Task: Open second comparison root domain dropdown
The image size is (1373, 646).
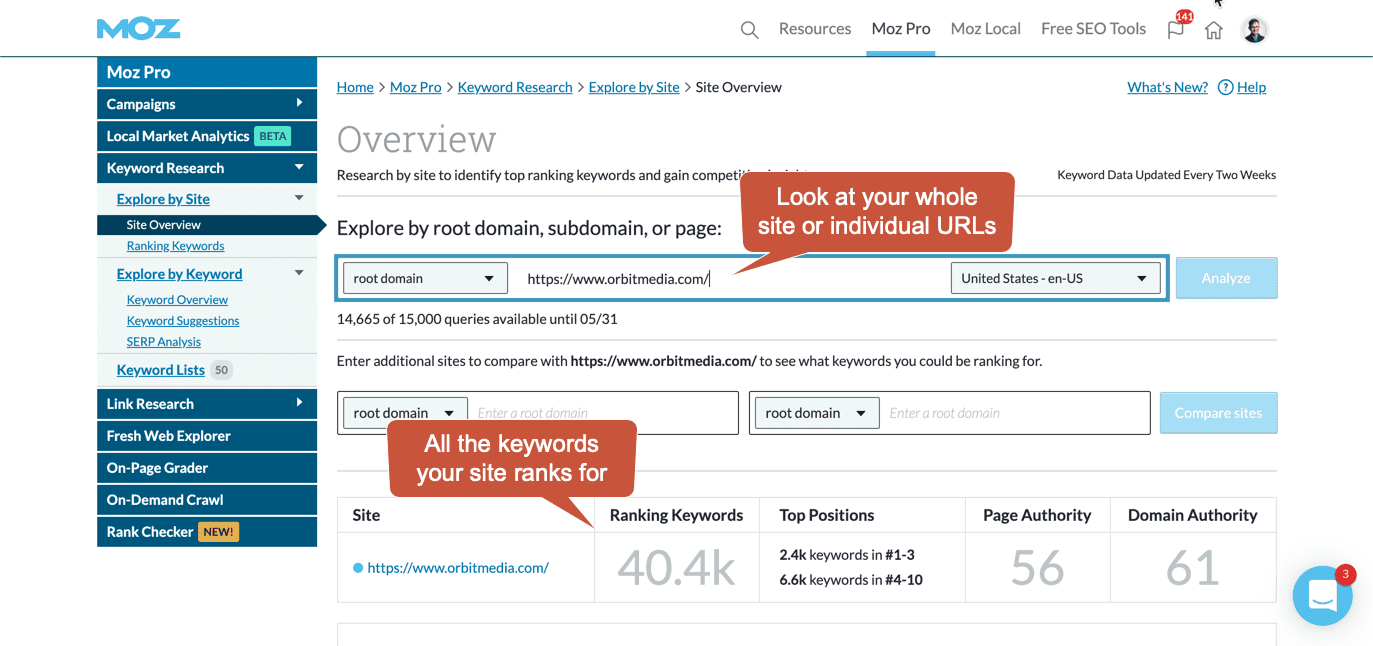Action: point(817,413)
